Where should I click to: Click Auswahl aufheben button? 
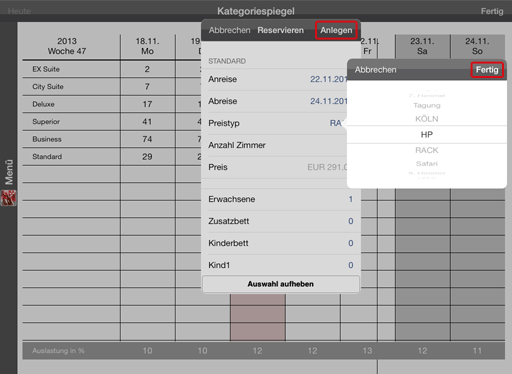pyautogui.click(x=281, y=284)
